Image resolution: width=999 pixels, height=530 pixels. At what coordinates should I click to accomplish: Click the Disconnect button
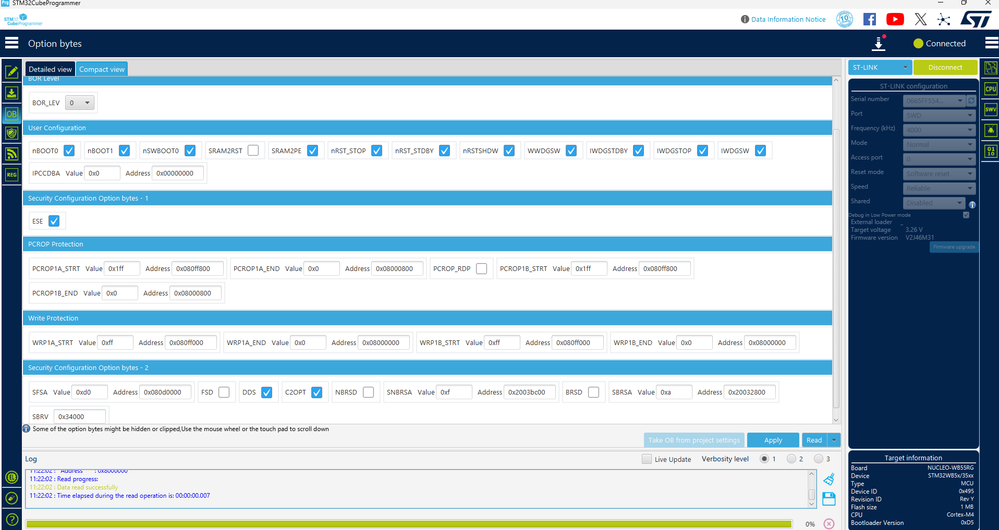(x=945, y=67)
